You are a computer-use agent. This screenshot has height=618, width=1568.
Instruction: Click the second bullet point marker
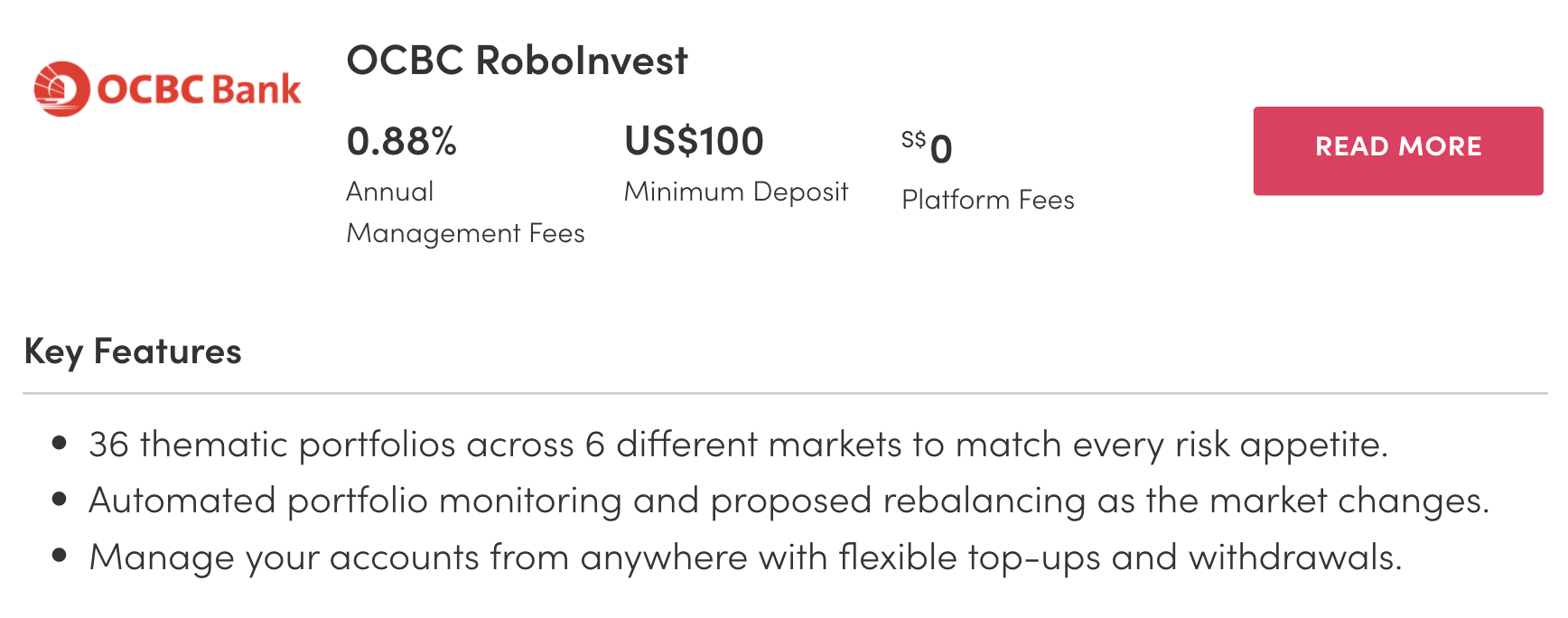click(60, 499)
